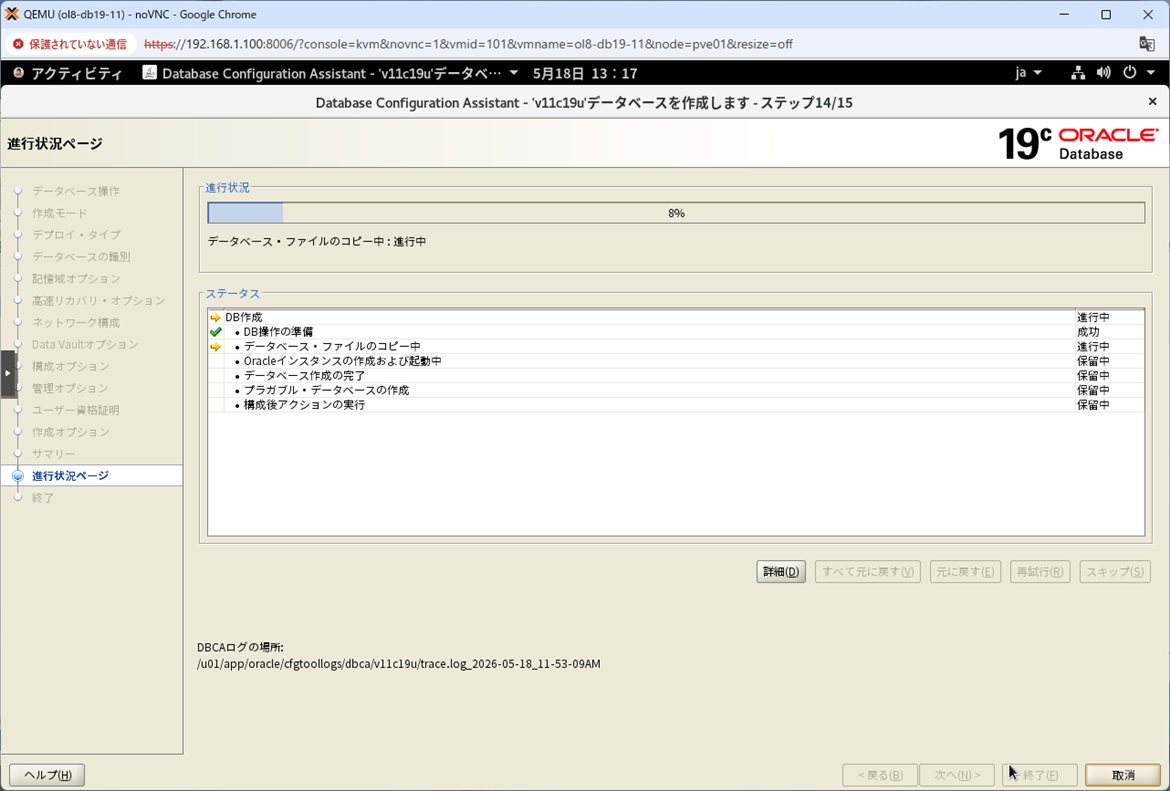Click the DBCA trace log file path
Viewport: 1170px width, 791px height.
pyautogui.click(x=398, y=663)
